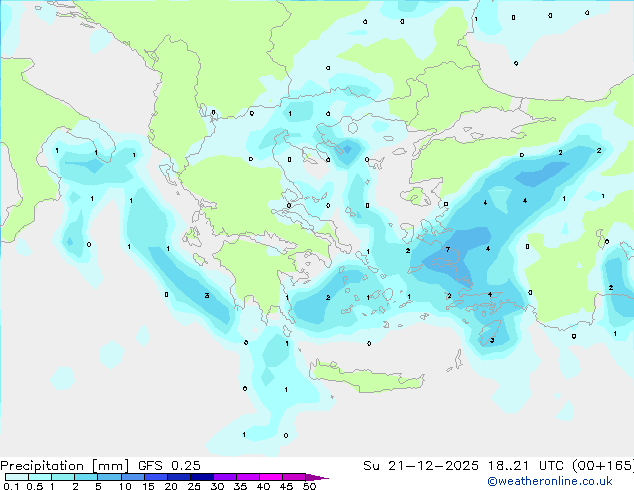This screenshot has width=634, height=490.
Task: Click the '20' legend tick label
Action: 171,486
